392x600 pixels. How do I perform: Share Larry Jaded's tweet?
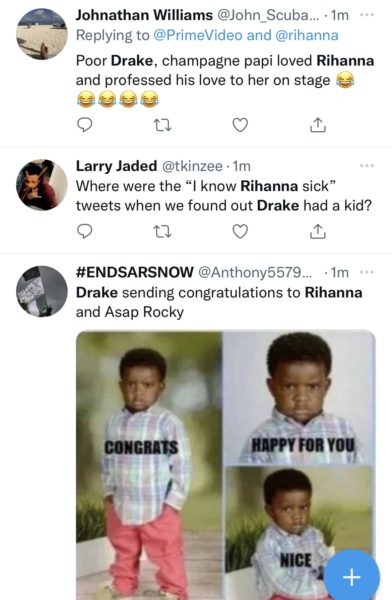pyautogui.click(x=318, y=231)
